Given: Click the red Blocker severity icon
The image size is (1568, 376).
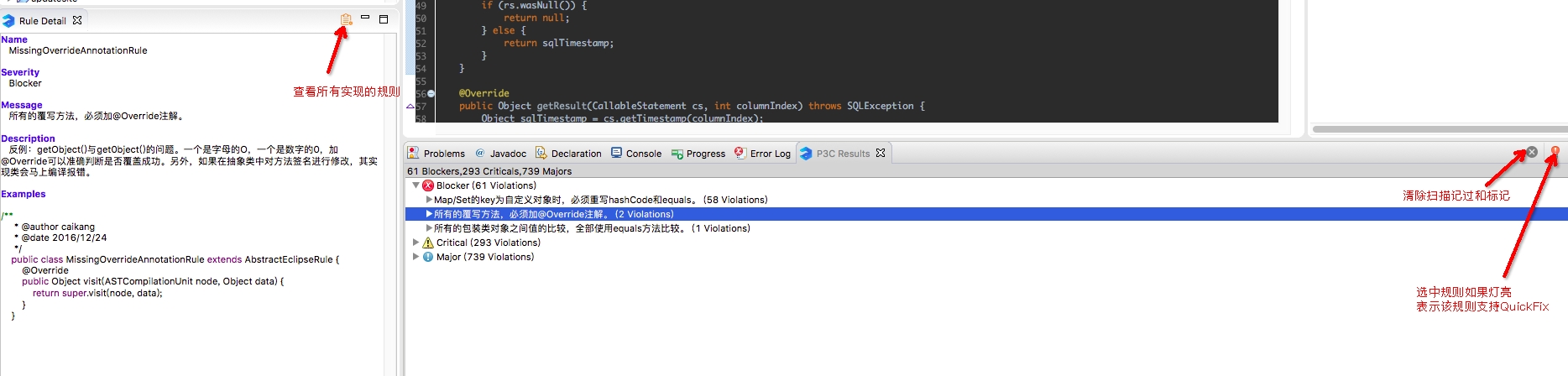Looking at the screenshot, I should [428, 185].
